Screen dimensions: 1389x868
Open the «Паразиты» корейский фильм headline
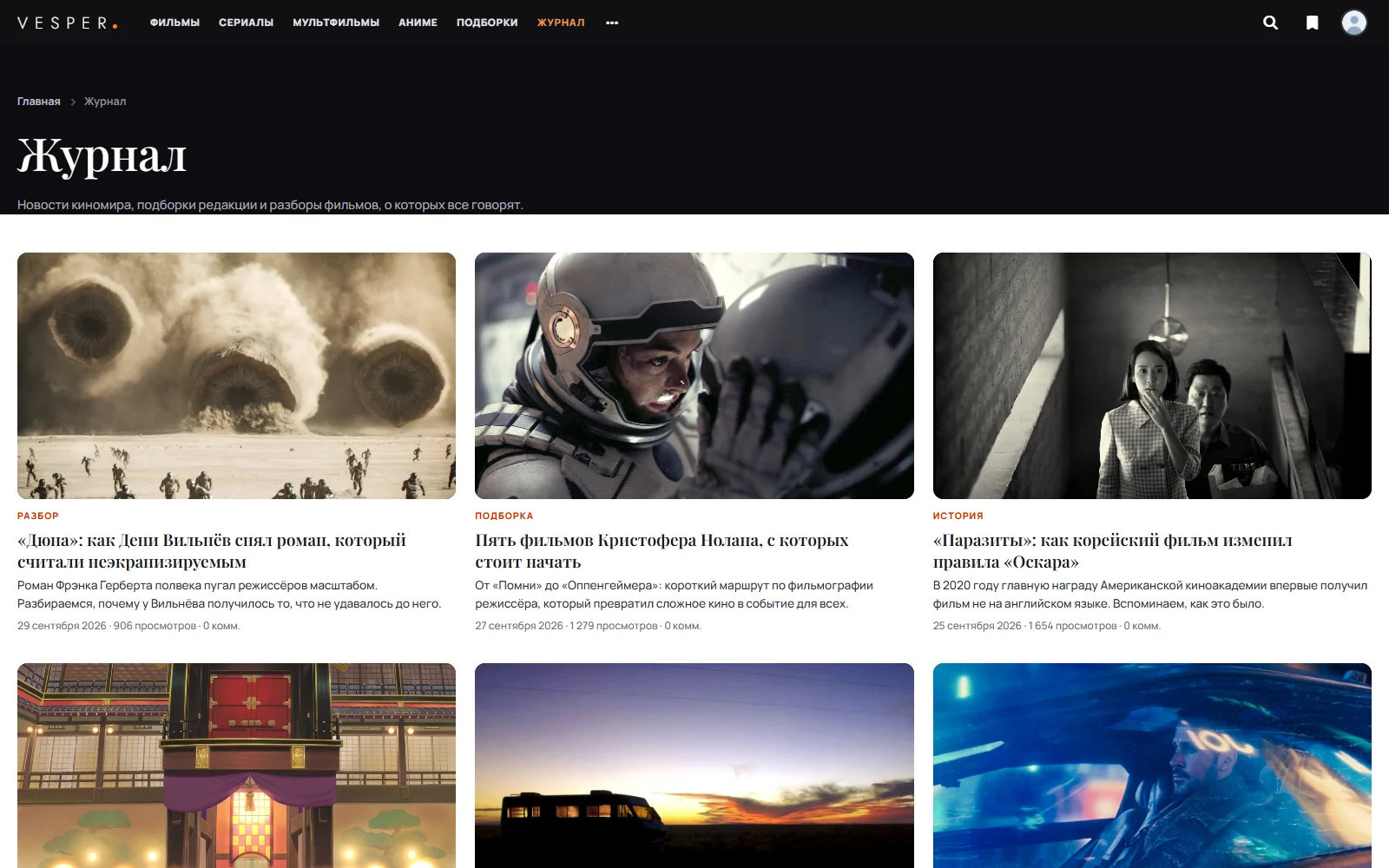click(1112, 551)
